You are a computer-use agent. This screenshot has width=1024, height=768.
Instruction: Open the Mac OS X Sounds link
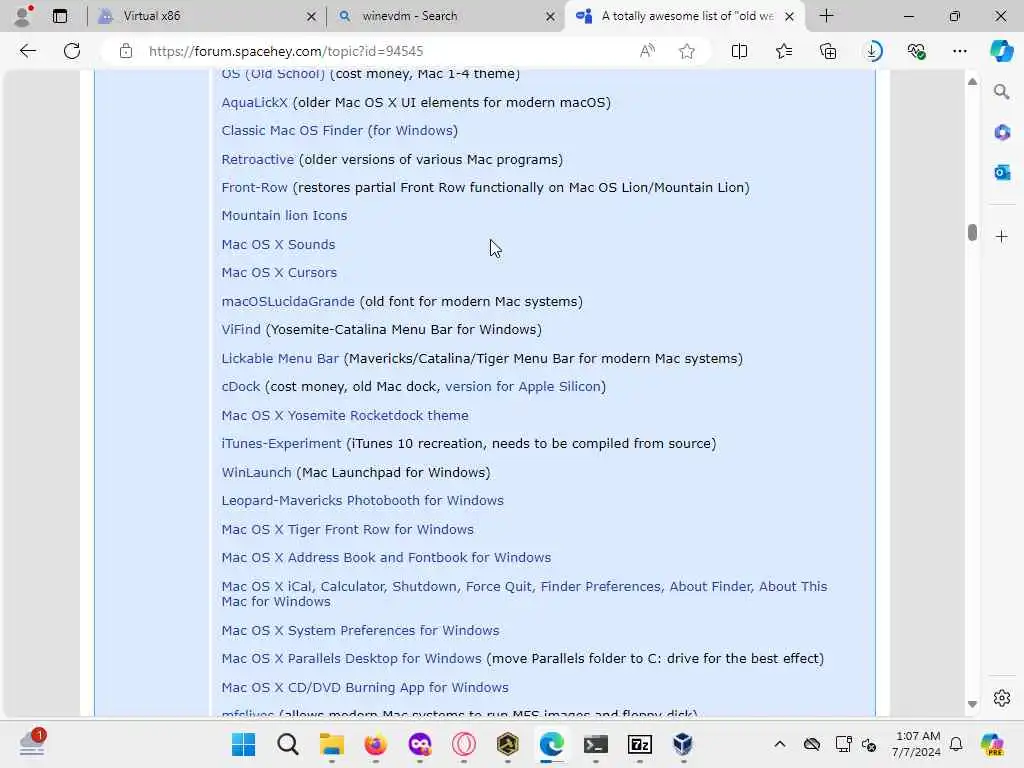point(278,244)
